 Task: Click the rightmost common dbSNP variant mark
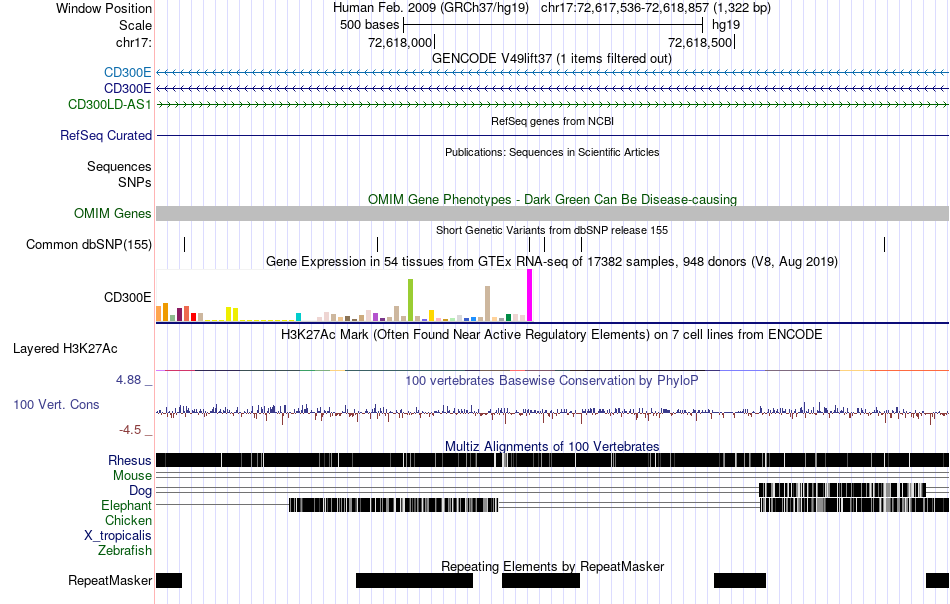coord(885,244)
